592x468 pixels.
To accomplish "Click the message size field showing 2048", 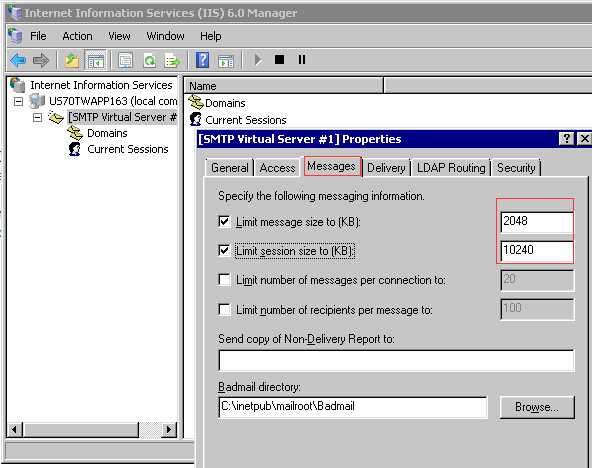I will (x=537, y=222).
